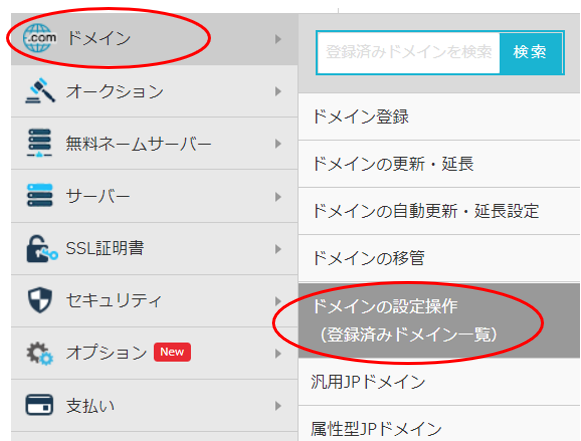This screenshot has height=441, width=581.
Task: Click the セキュリティ shield icon
Action: [x=40, y=300]
